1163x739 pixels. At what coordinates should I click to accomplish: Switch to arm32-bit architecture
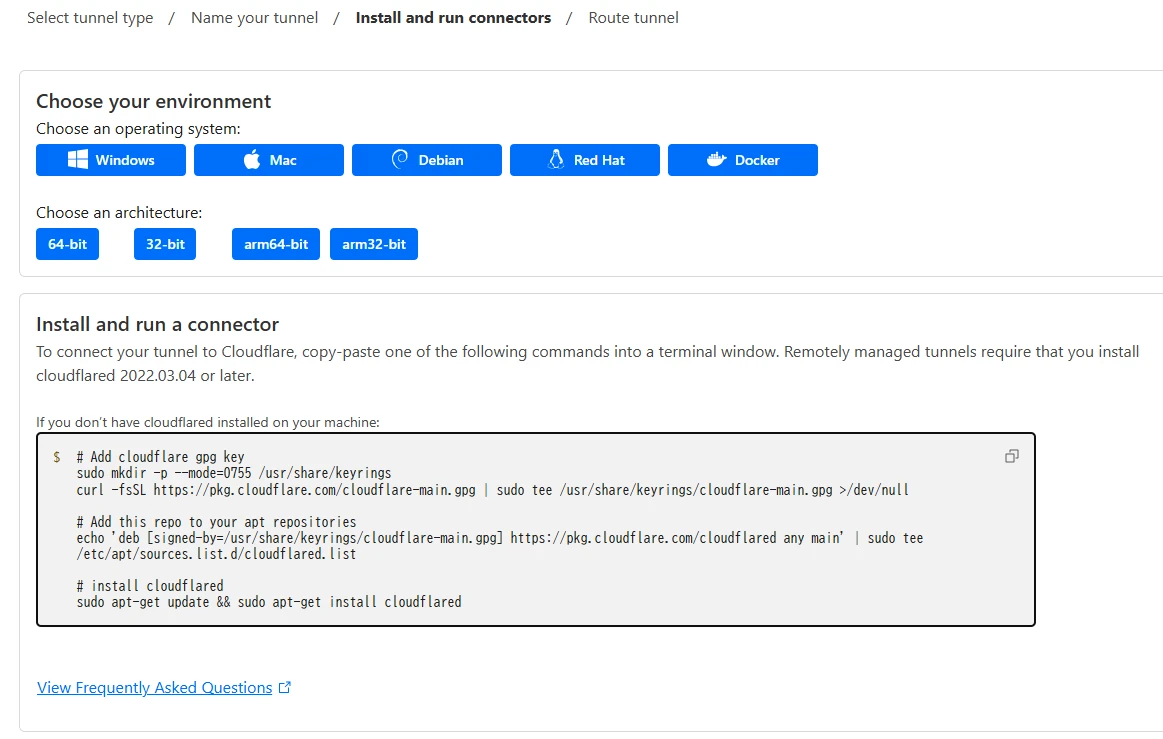(x=374, y=244)
